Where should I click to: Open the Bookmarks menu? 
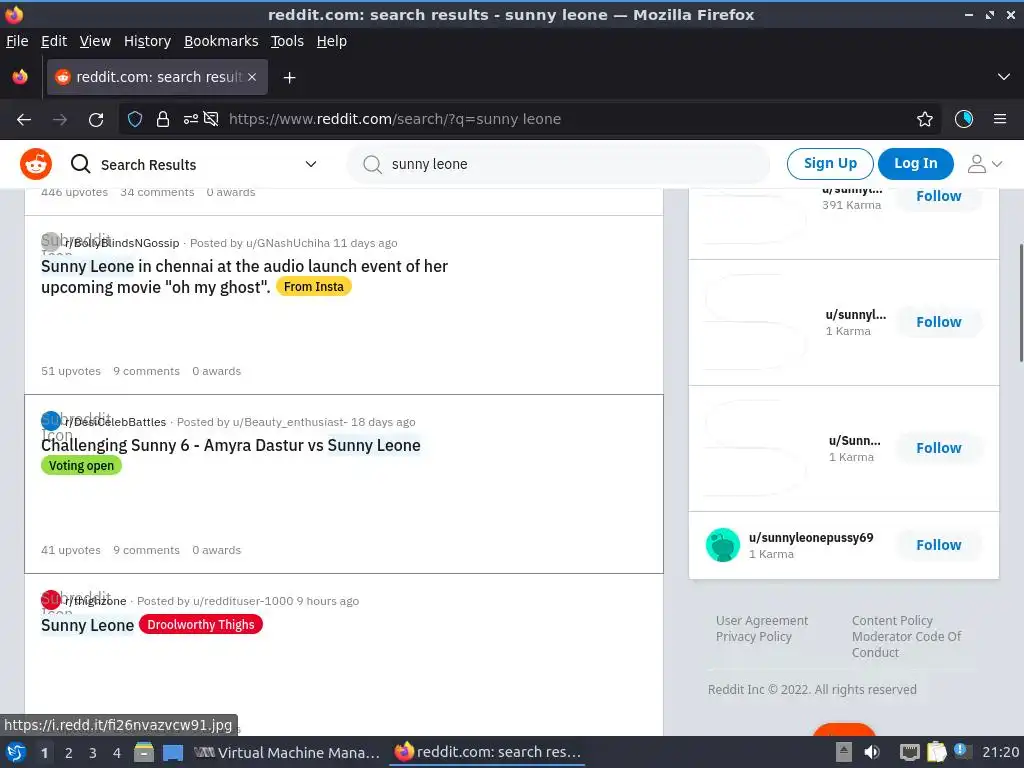coord(221,41)
